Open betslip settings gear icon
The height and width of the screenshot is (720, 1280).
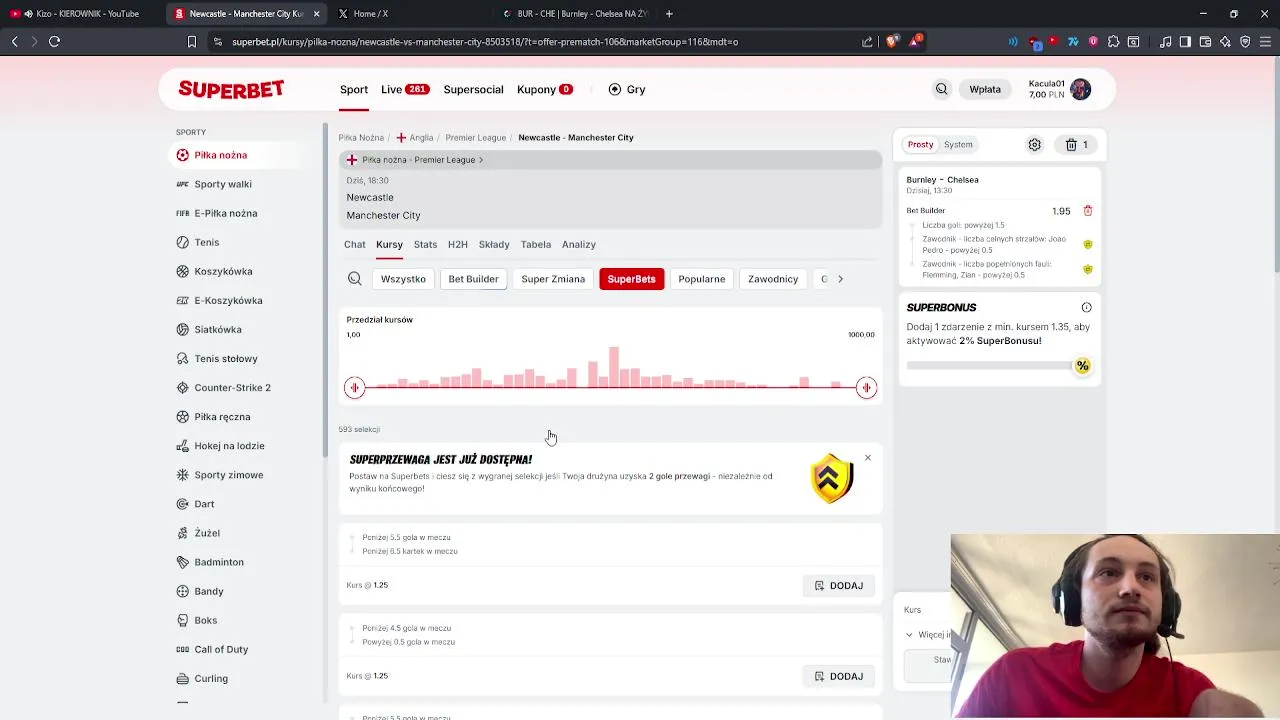tap(1035, 145)
